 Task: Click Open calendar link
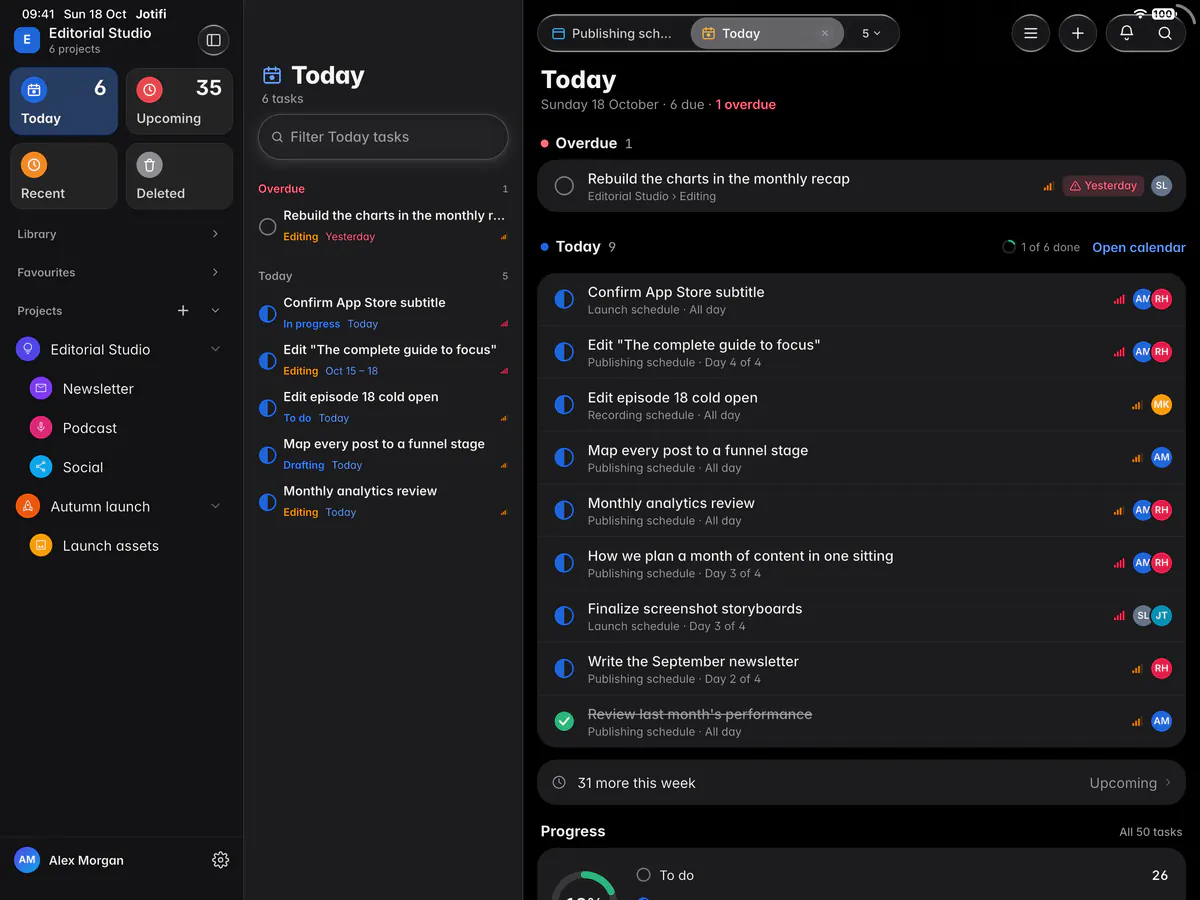(1138, 247)
